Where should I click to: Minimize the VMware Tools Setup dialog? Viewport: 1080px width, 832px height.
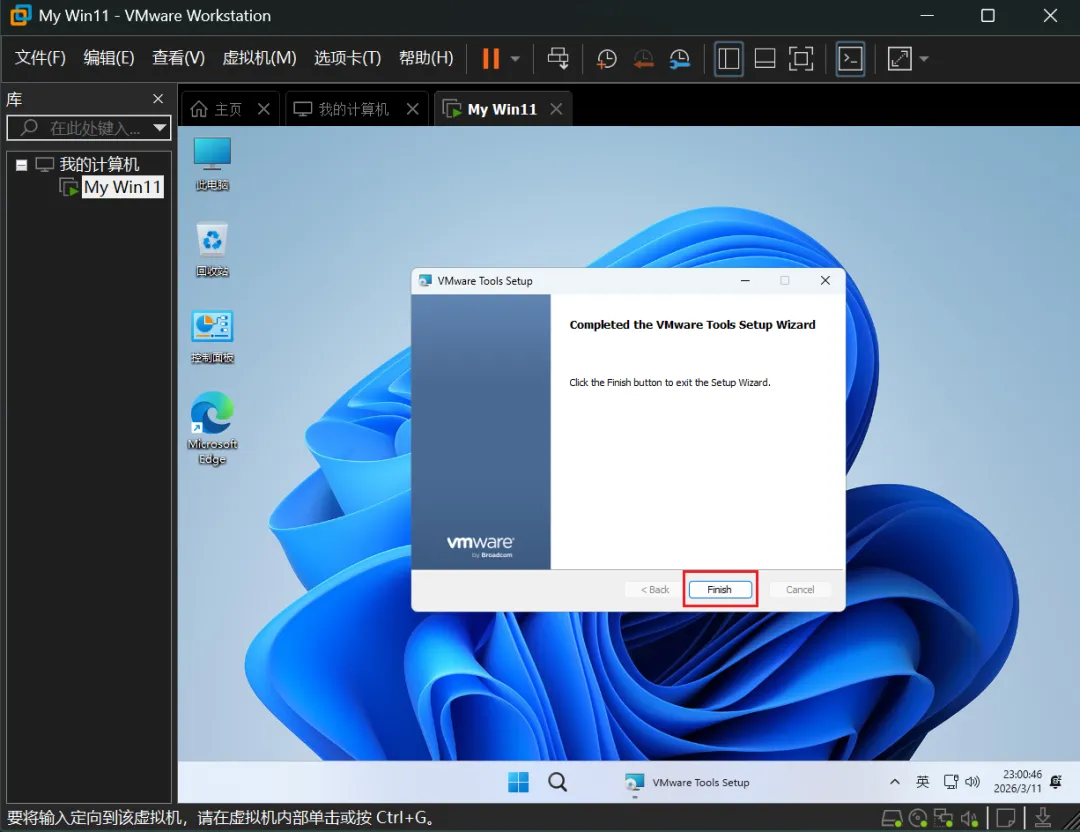click(745, 280)
